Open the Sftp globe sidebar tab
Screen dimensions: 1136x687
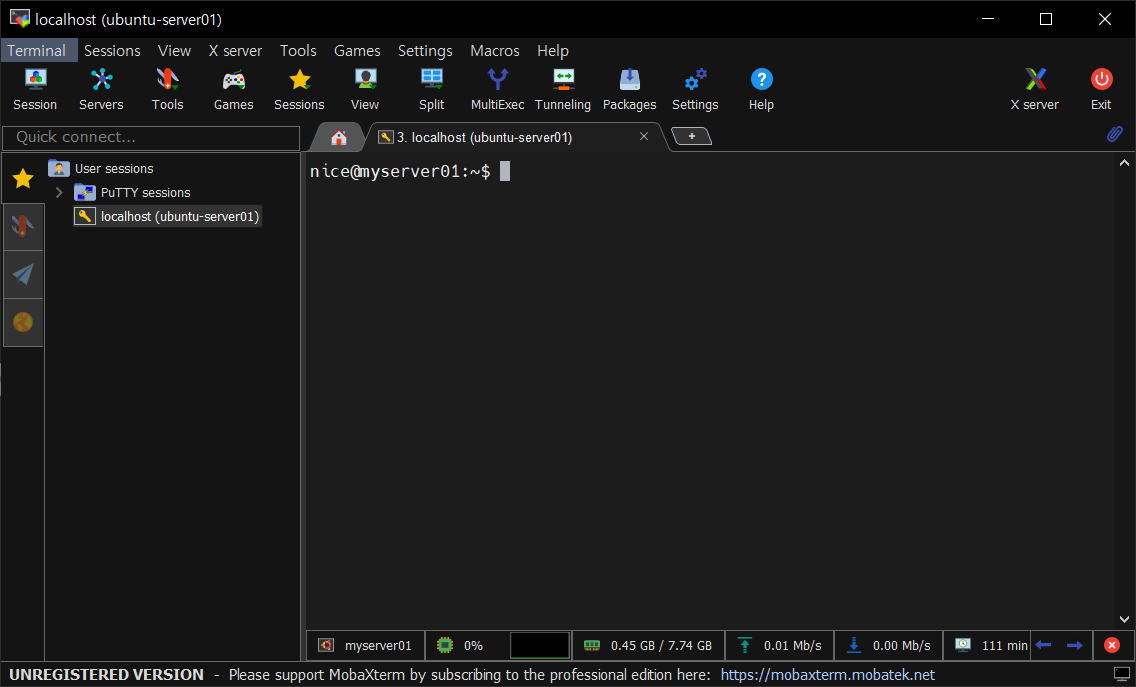pyautogui.click(x=23, y=322)
